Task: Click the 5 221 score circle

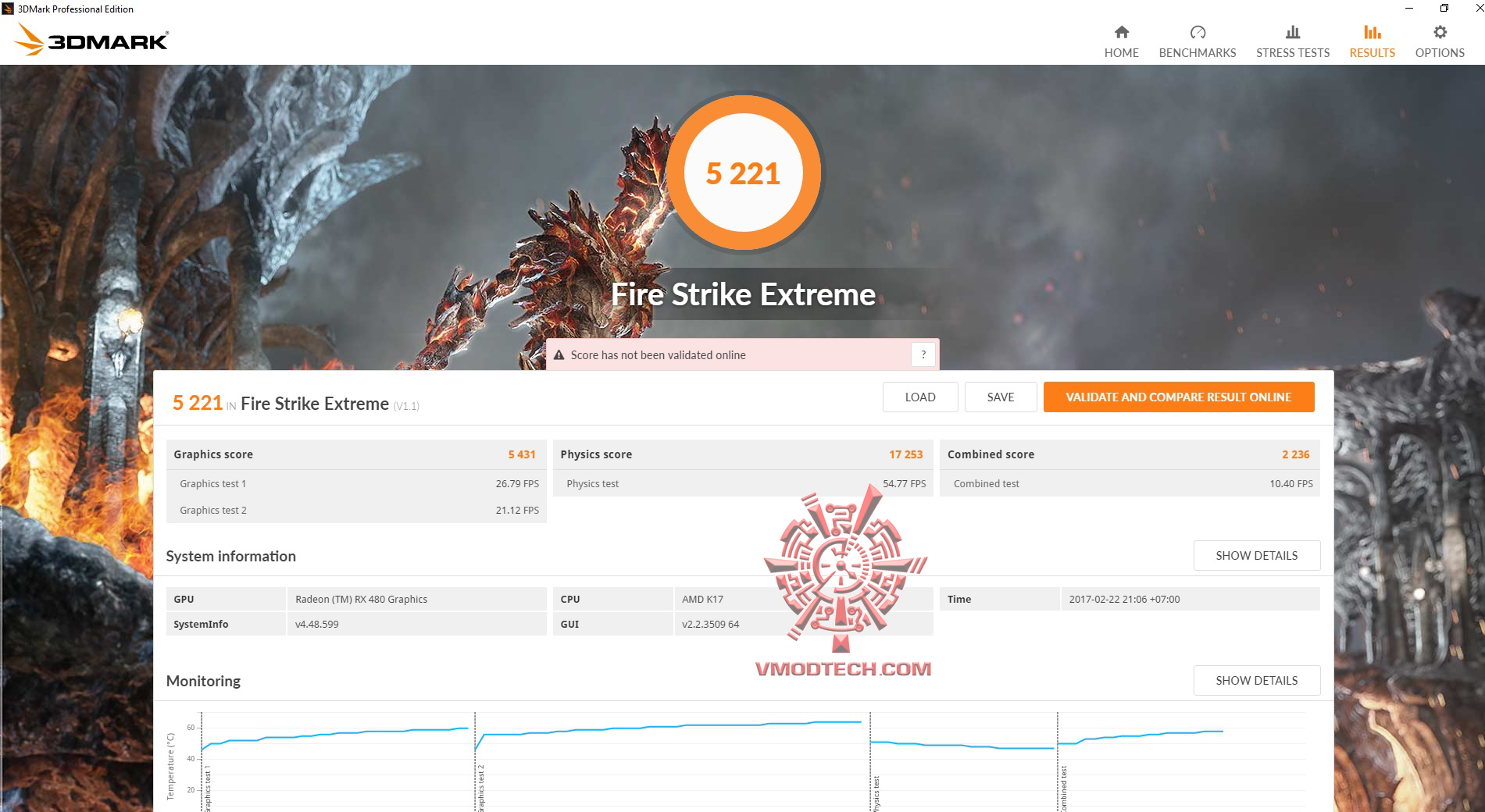Action: point(743,173)
